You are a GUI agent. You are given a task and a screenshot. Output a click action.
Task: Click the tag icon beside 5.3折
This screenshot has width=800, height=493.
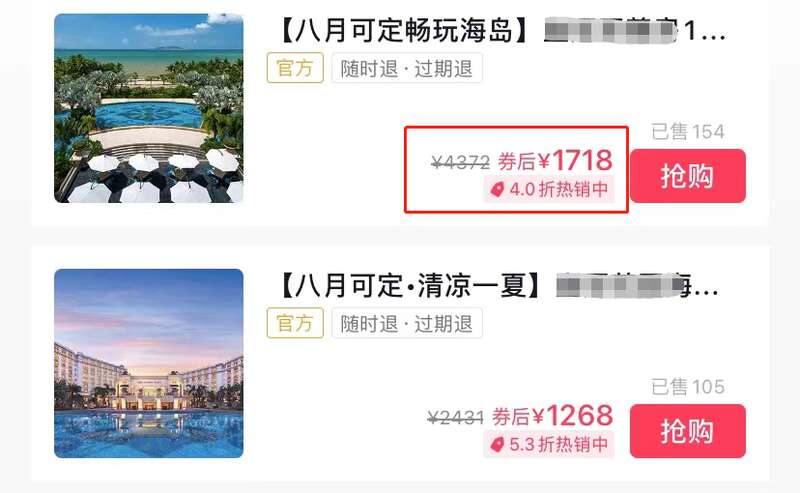tap(497, 445)
